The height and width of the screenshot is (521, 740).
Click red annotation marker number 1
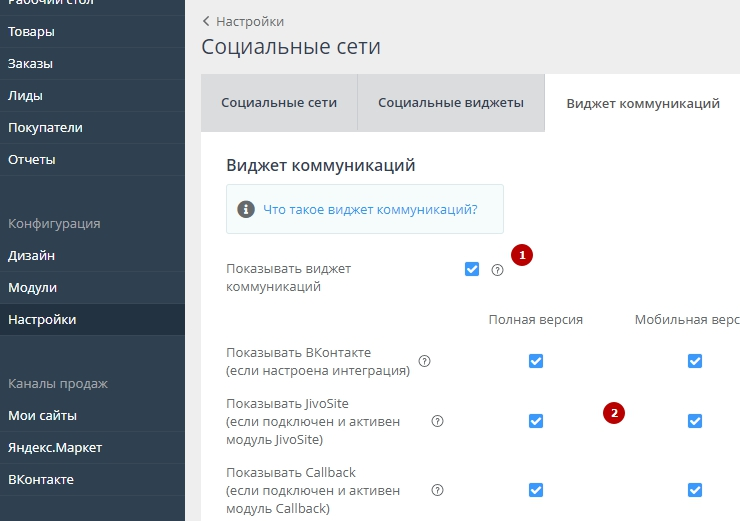(x=521, y=255)
